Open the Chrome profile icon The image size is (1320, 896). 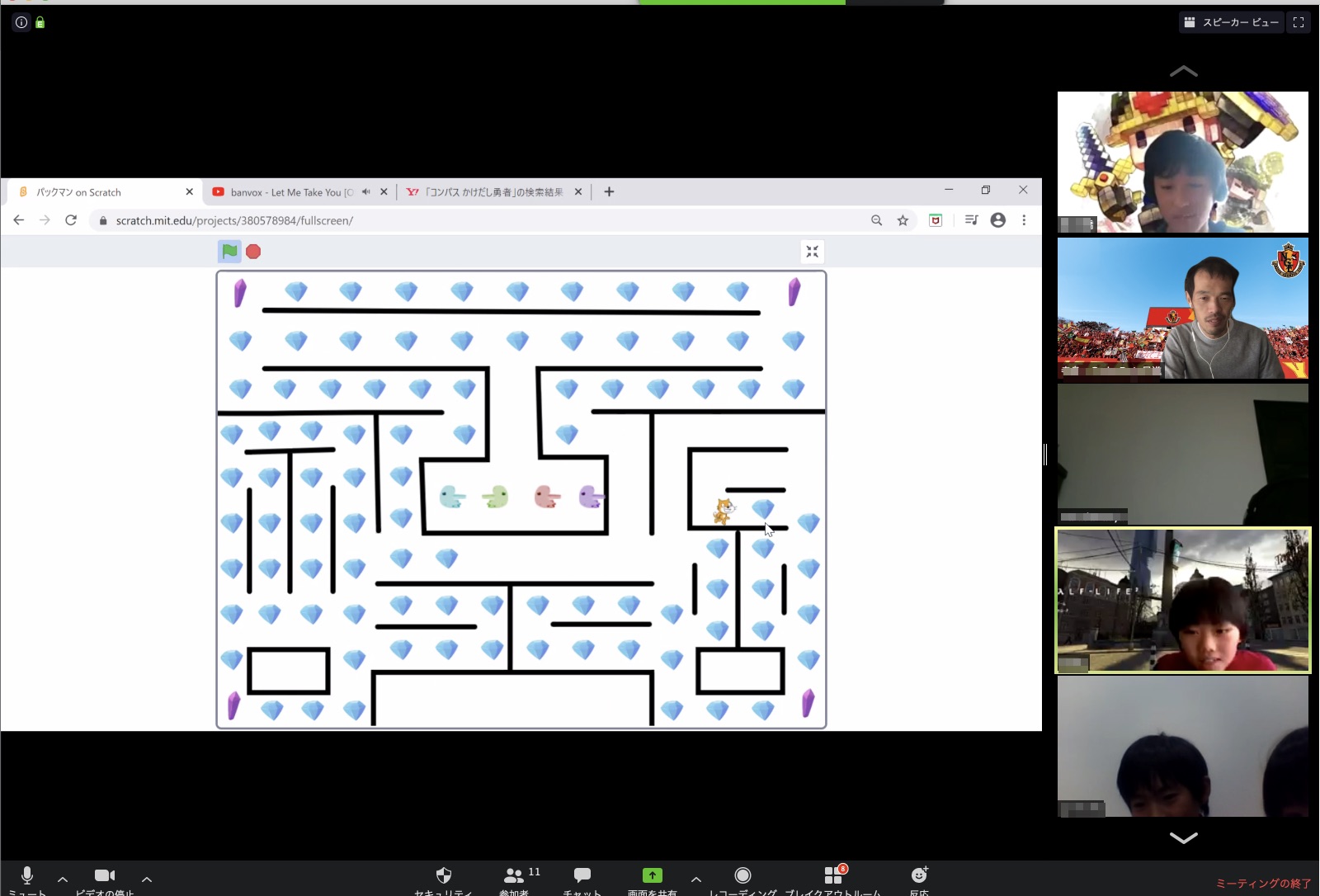pyautogui.click(x=998, y=220)
